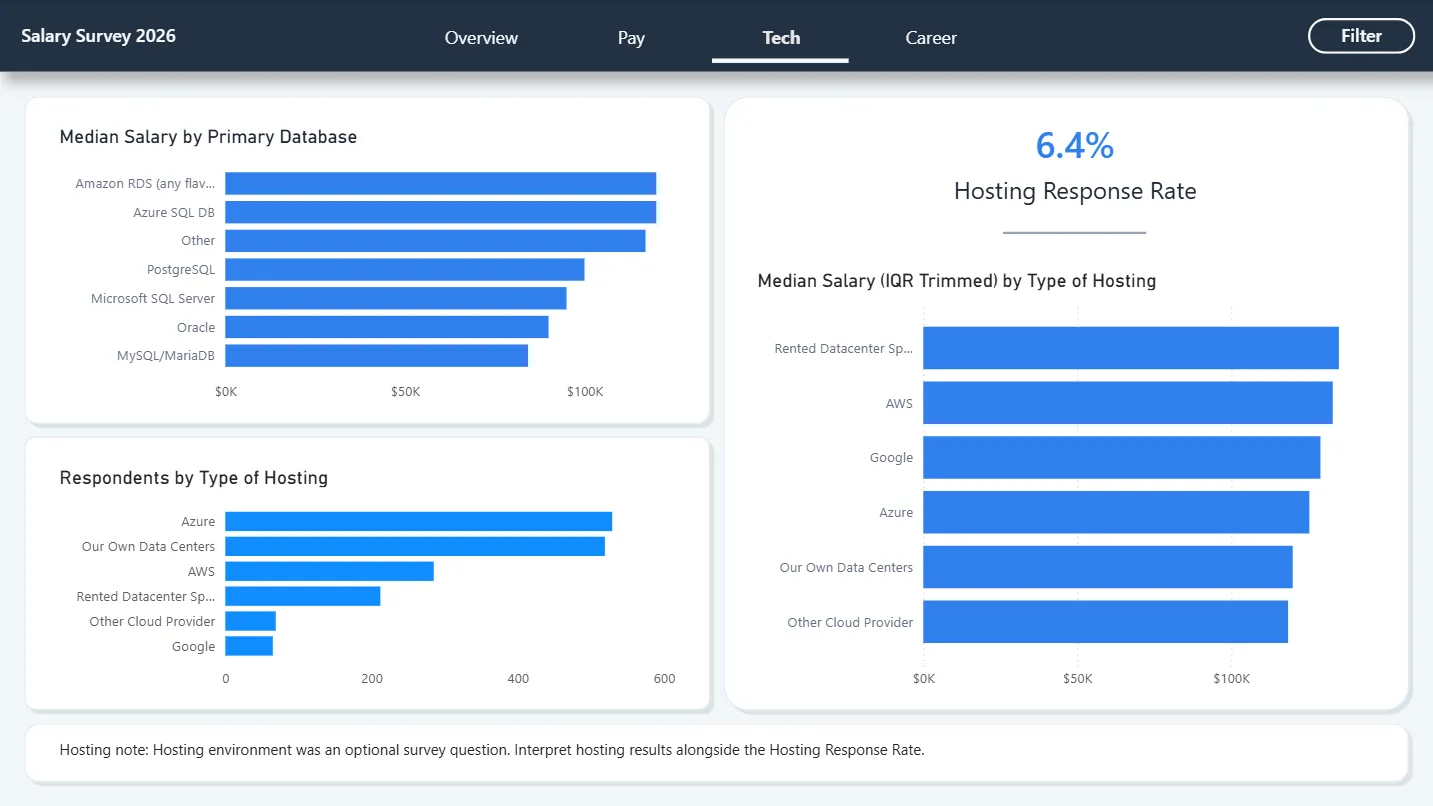Click the Microsoft SQL Server bar
The height and width of the screenshot is (806, 1433).
[395, 298]
